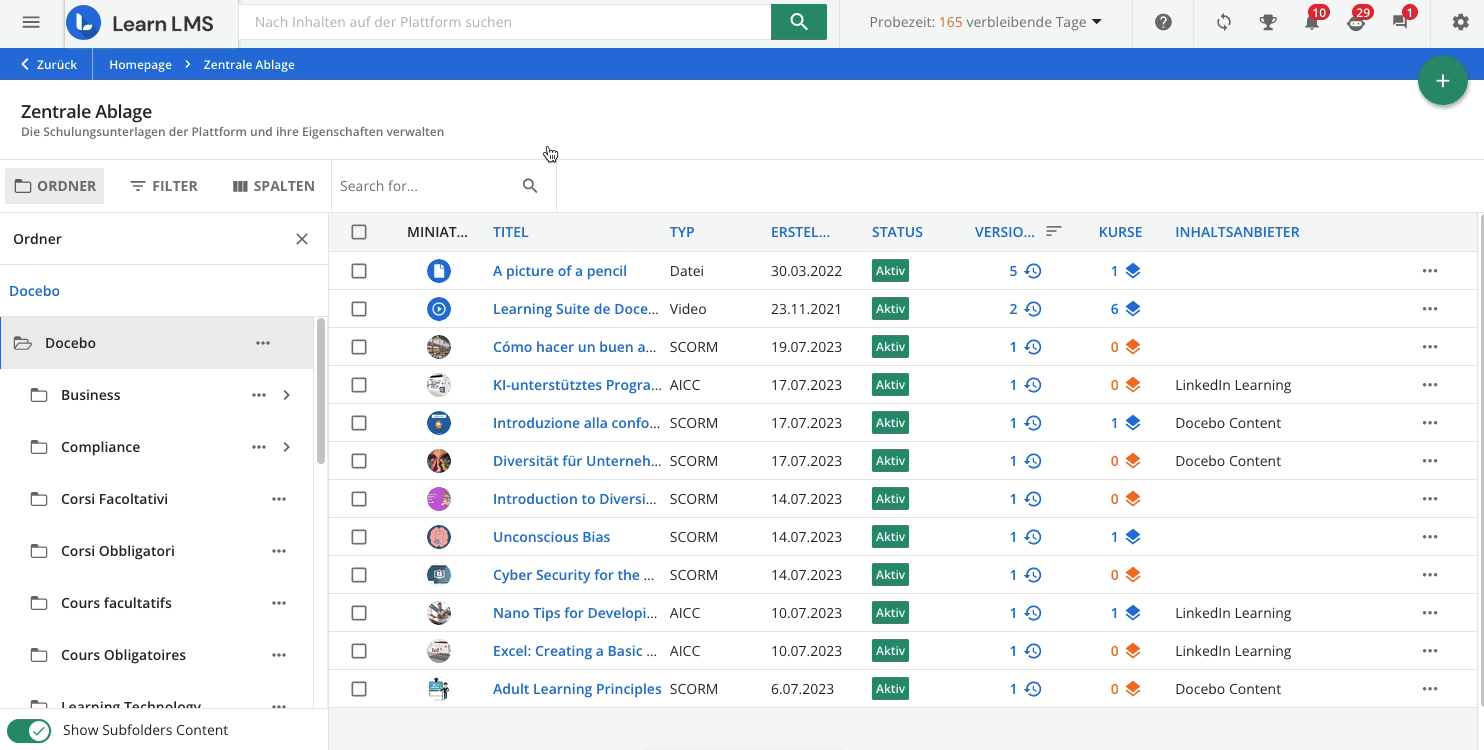Open the help question mark icon

[x=1163, y=22]
